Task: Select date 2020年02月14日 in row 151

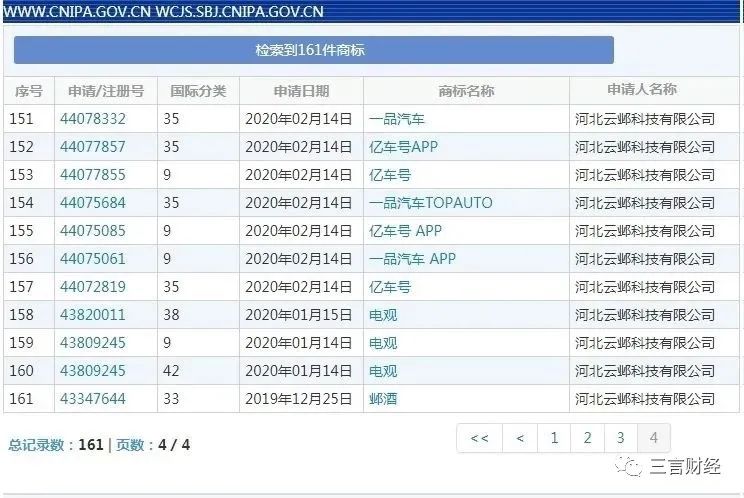Action: coord(298,119)
